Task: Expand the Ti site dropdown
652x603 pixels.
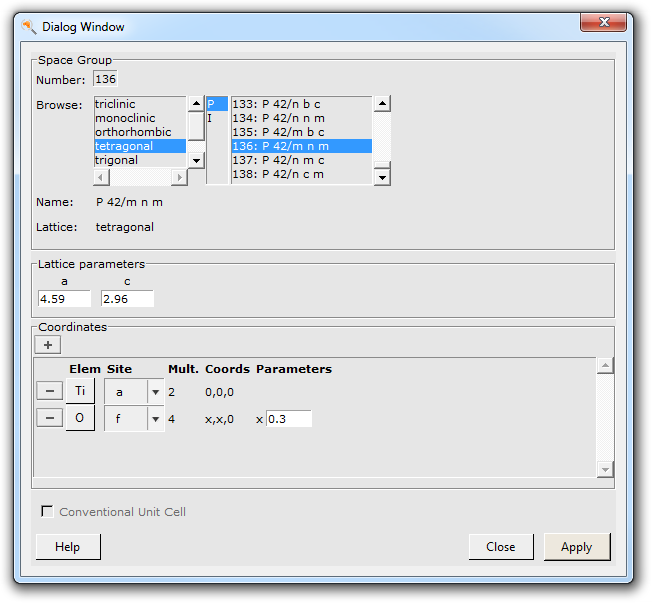Action: click(x=155, y=393)
